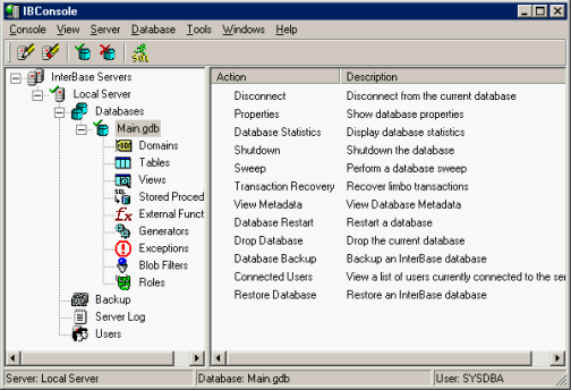This screenshot has width=572, height=391.
Task: Select the Transaction Recovery action
Action: tap(284, 187)
